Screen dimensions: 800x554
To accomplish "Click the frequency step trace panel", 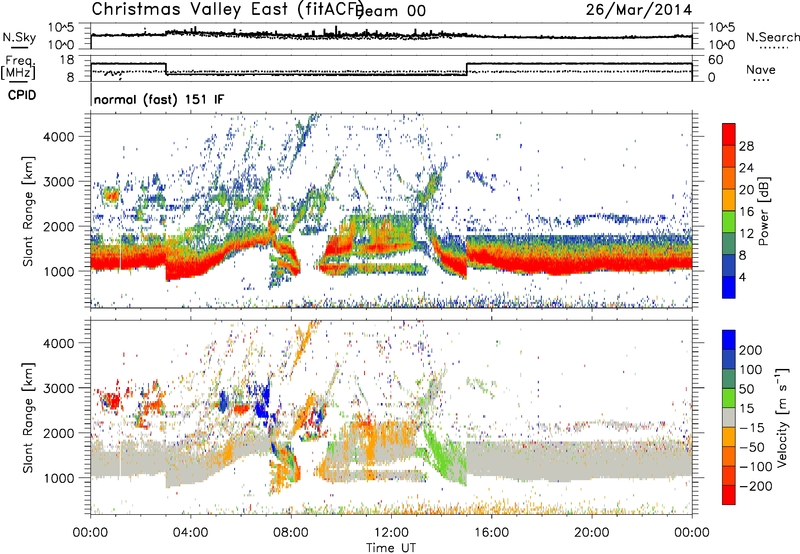I will pyautogui.click(x=391, y=68).
